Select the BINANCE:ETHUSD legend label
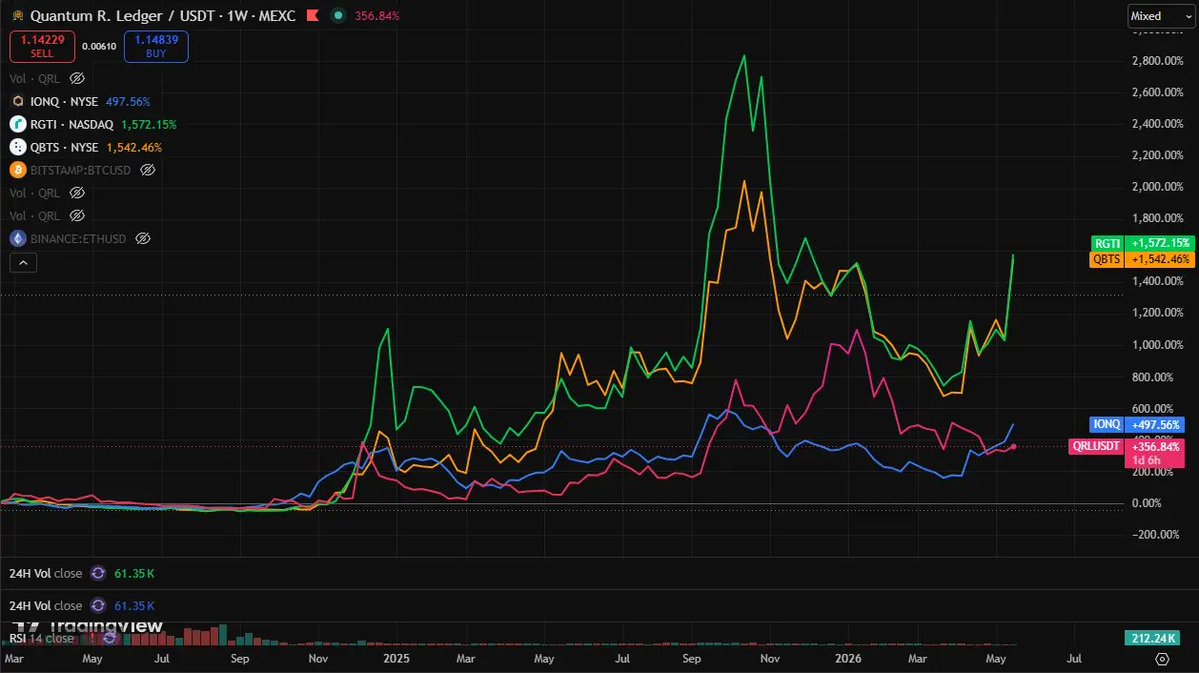Screen dimensions: 1199x673 click(x=78, y=239)
